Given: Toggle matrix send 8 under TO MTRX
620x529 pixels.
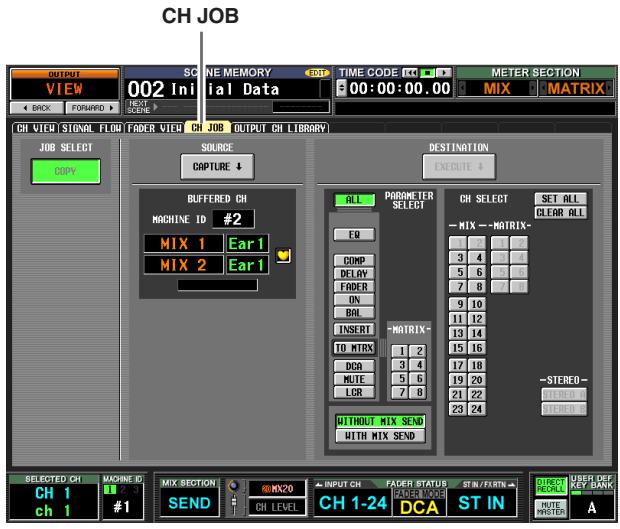Looking at the screenshot, I should [x=418, y=393].
